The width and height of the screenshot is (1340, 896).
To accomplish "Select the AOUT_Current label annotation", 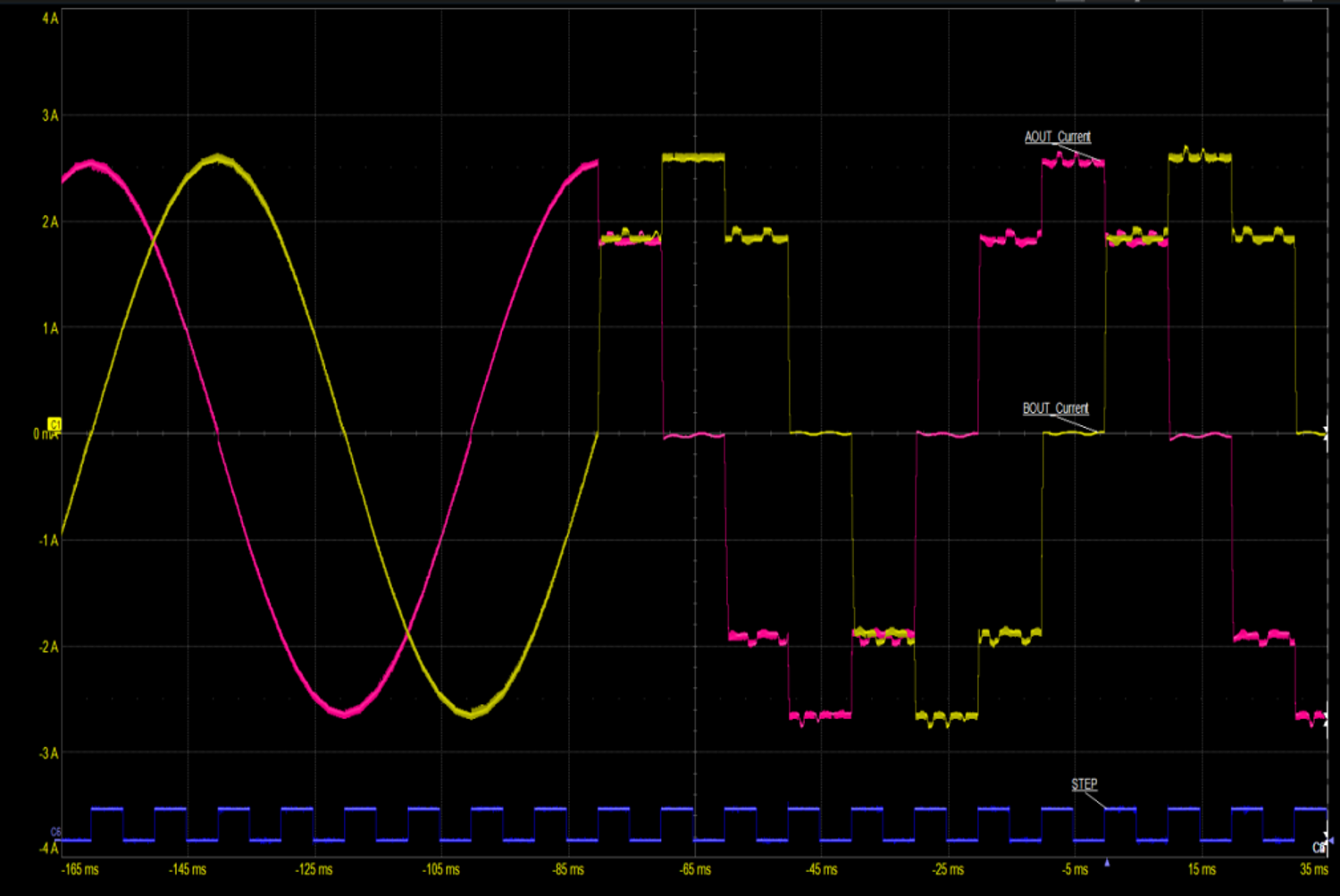I will [1057, 137].
